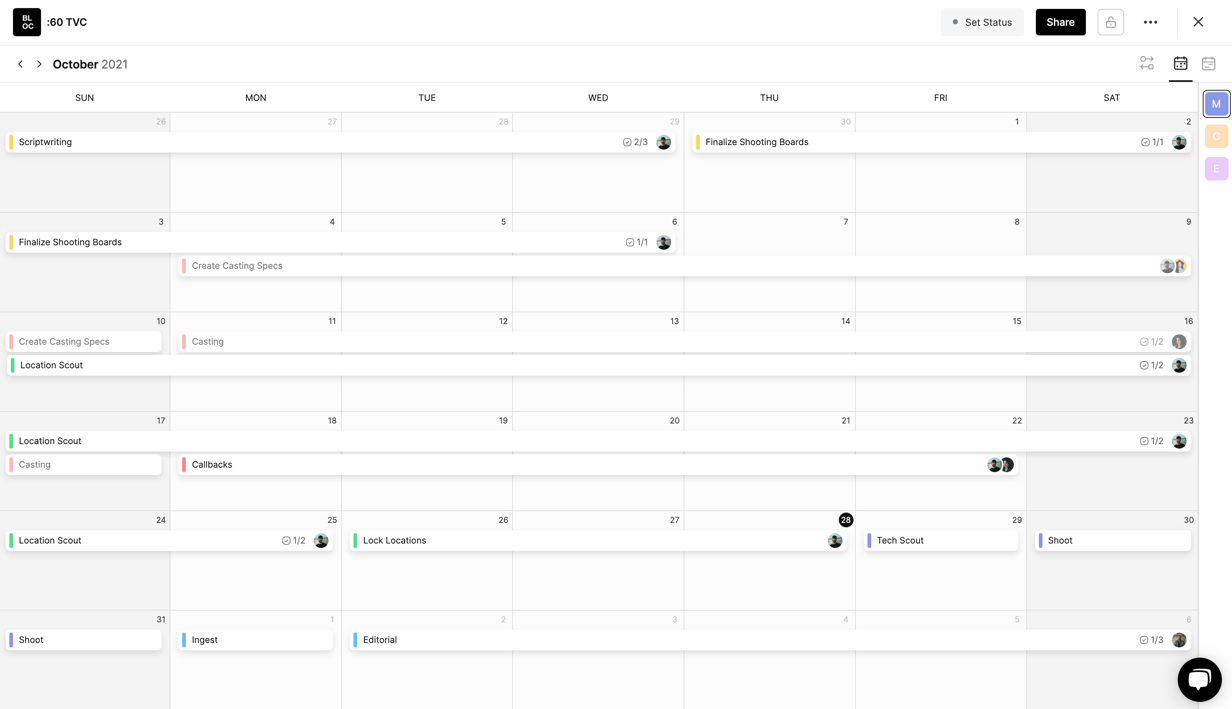The height and width of the screenshot is (709, 1232).
Task: Open the Tech Scout event
Action: coord(900,540)
